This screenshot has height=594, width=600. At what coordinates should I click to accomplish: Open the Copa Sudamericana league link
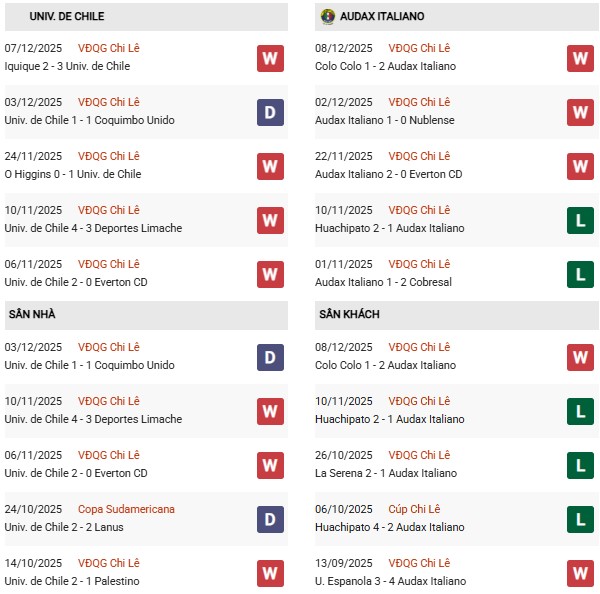126,509
